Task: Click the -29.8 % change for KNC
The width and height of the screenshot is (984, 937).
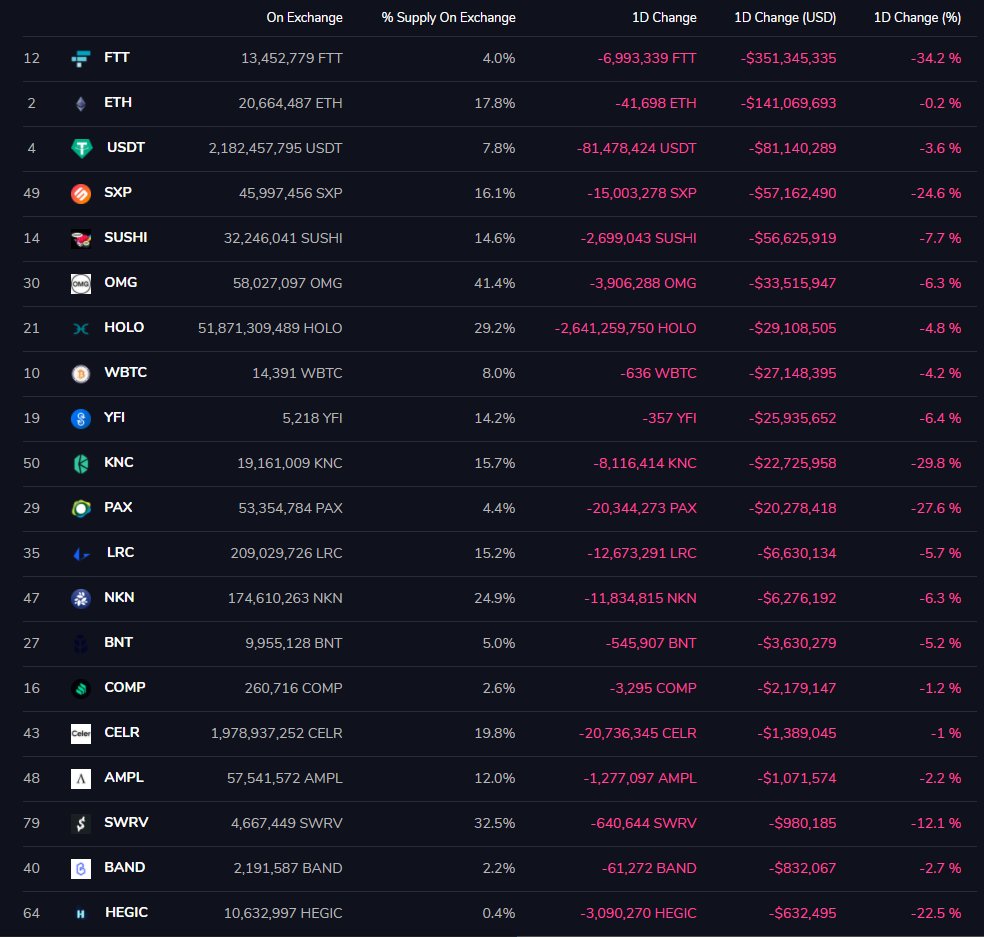Action: pyautogui.click(x=936, y=464)
